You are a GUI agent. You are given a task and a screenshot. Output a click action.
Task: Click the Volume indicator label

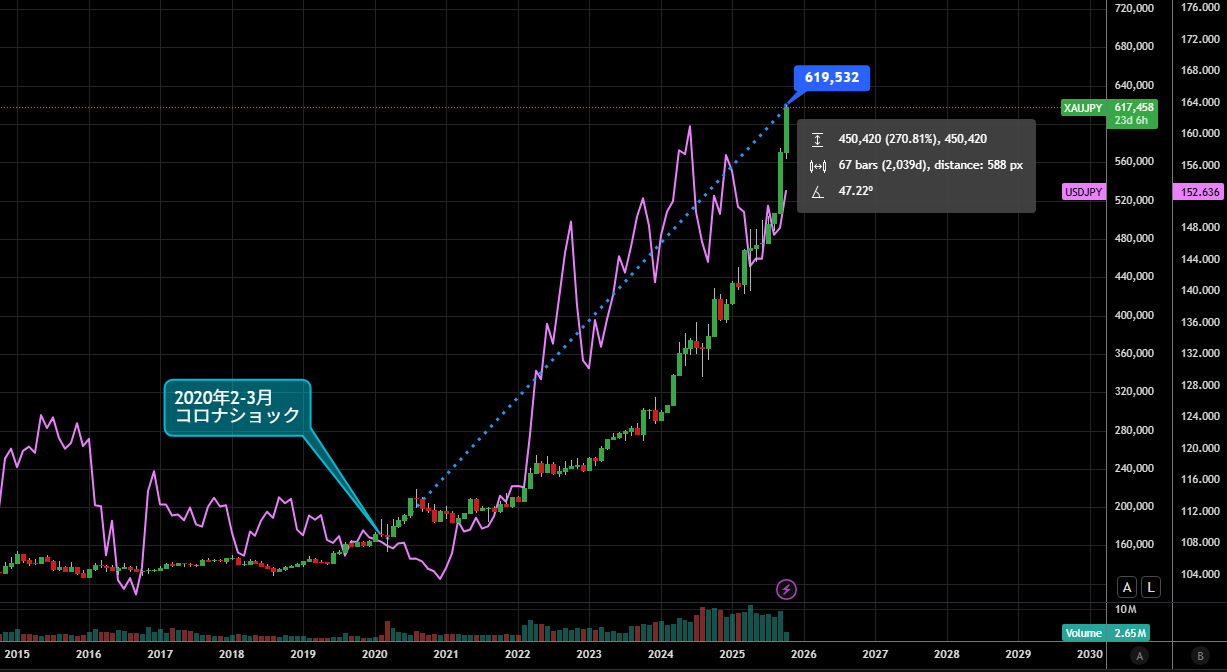[1083, 633]
